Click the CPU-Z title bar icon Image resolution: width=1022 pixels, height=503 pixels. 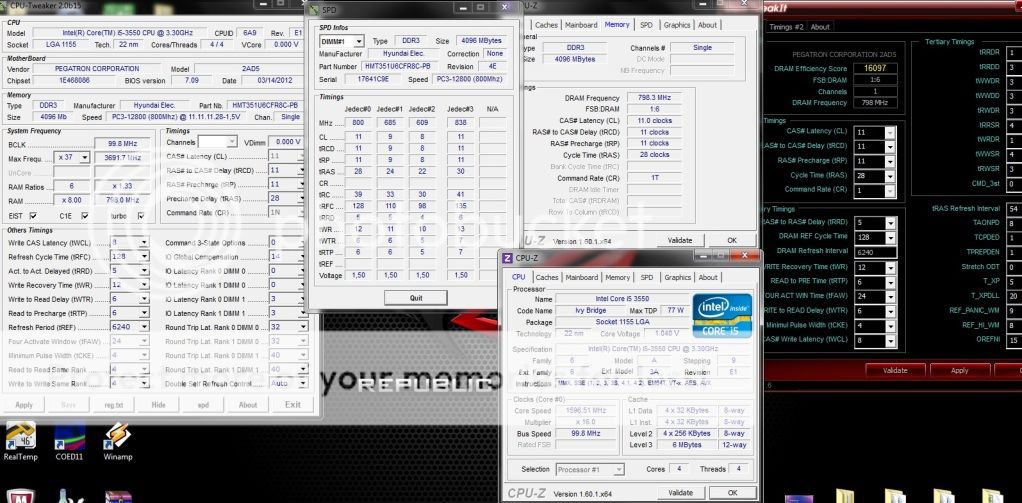(507, 259)
